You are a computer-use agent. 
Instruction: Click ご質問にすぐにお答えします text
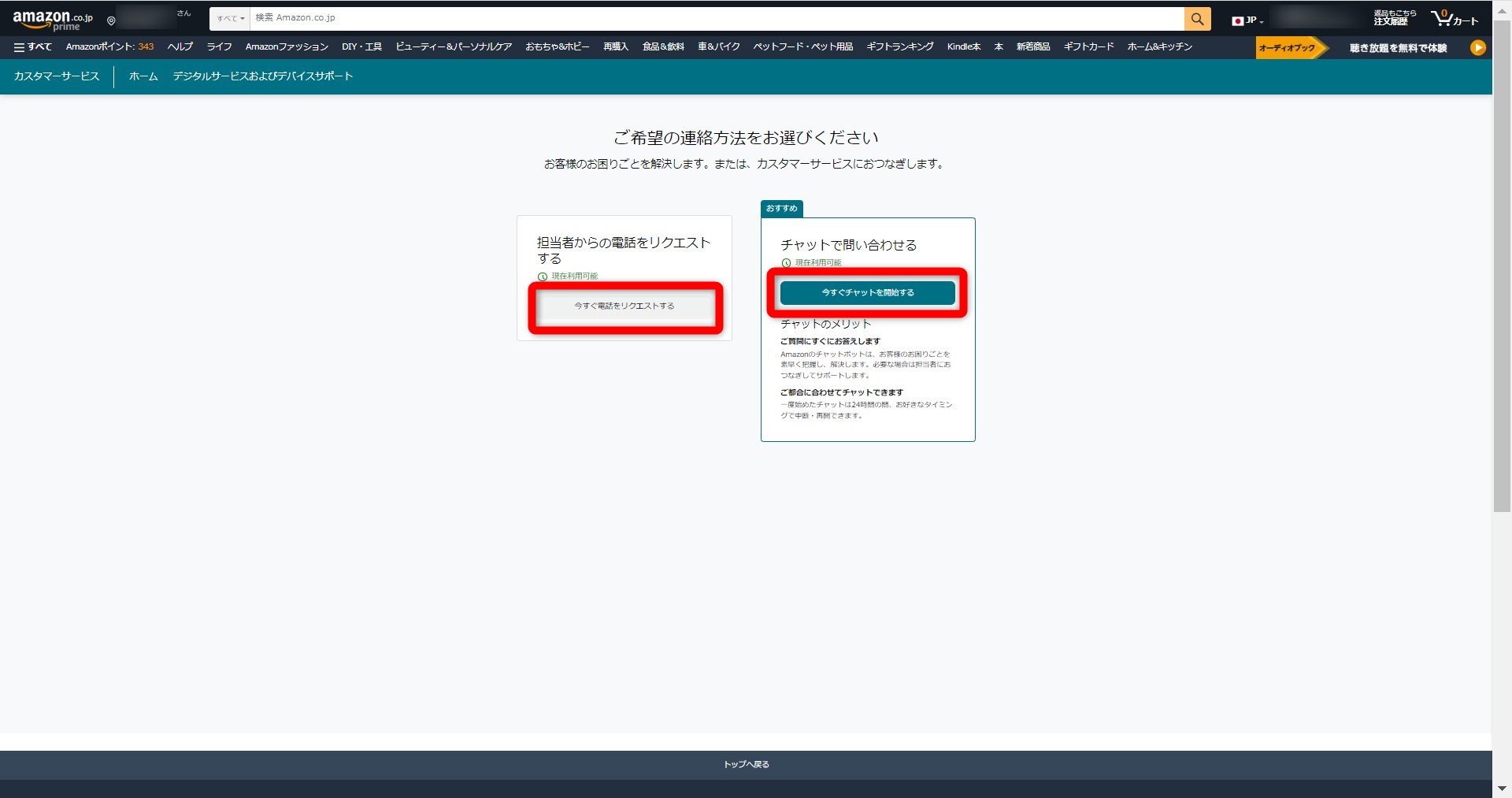click(830, 341)
